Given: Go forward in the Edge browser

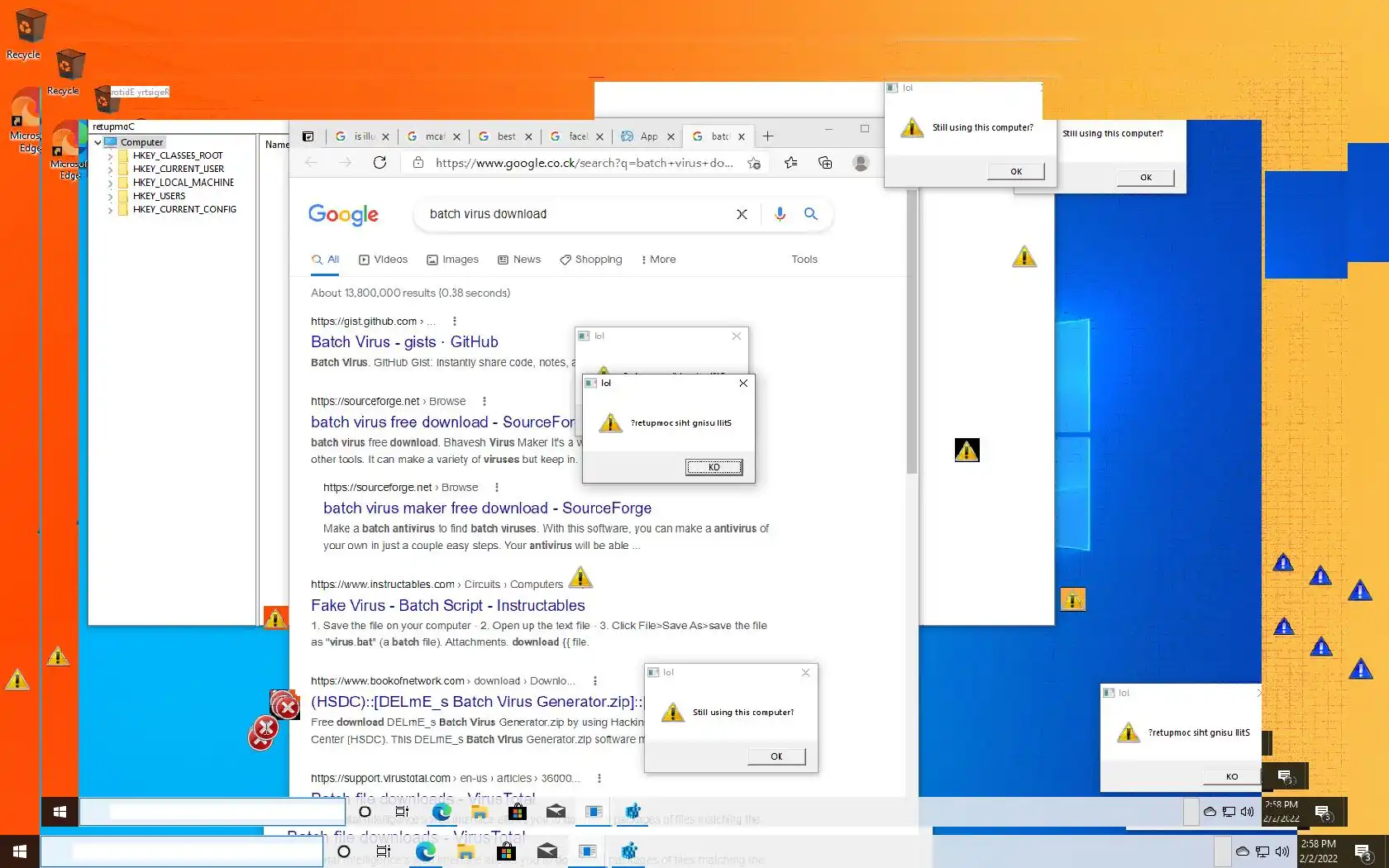Looking at the screenshot, I should [346, 163].
